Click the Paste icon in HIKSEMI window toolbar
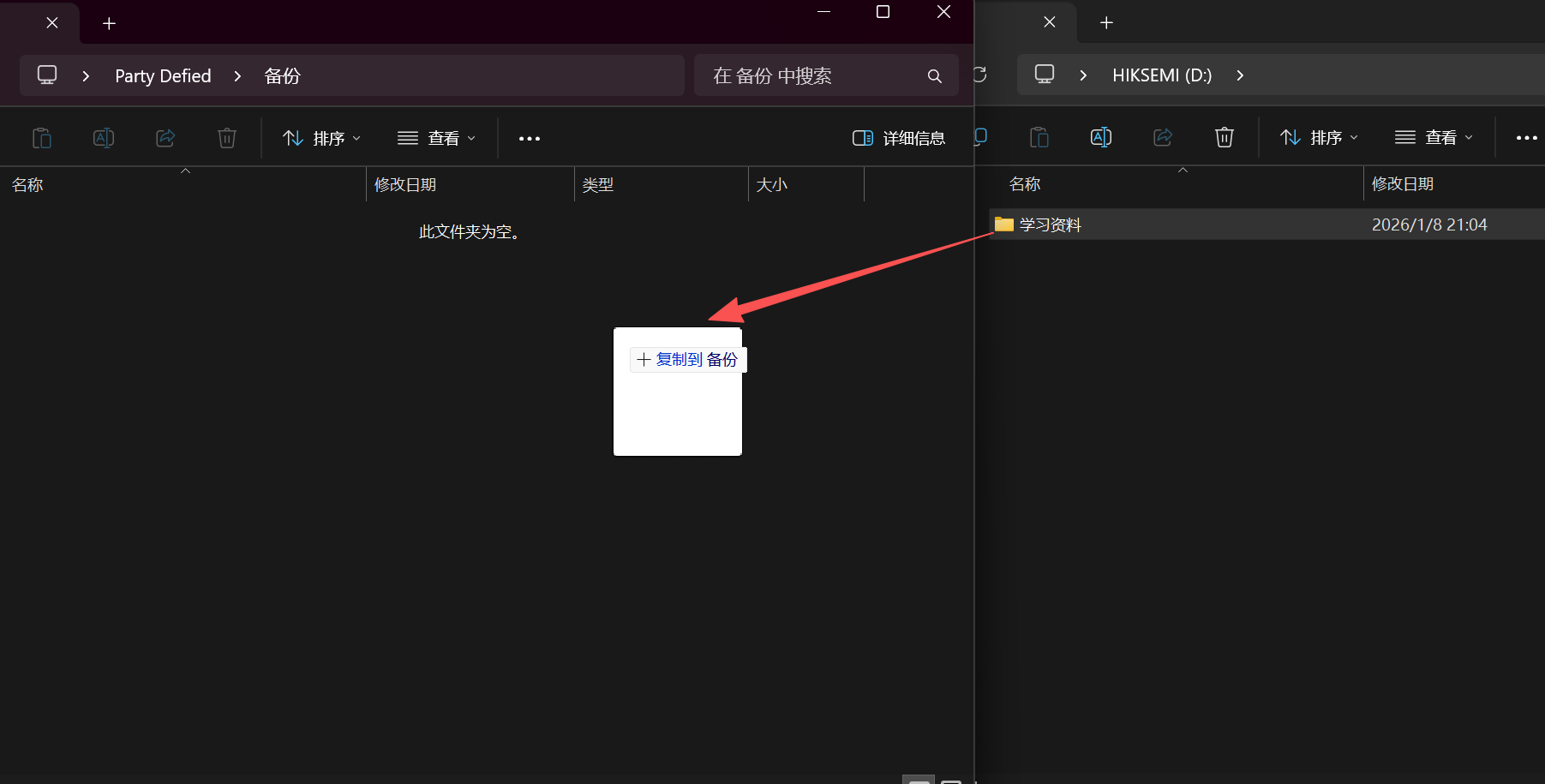Screen dimensions: 1545x784 click(x=1039, y=137)
